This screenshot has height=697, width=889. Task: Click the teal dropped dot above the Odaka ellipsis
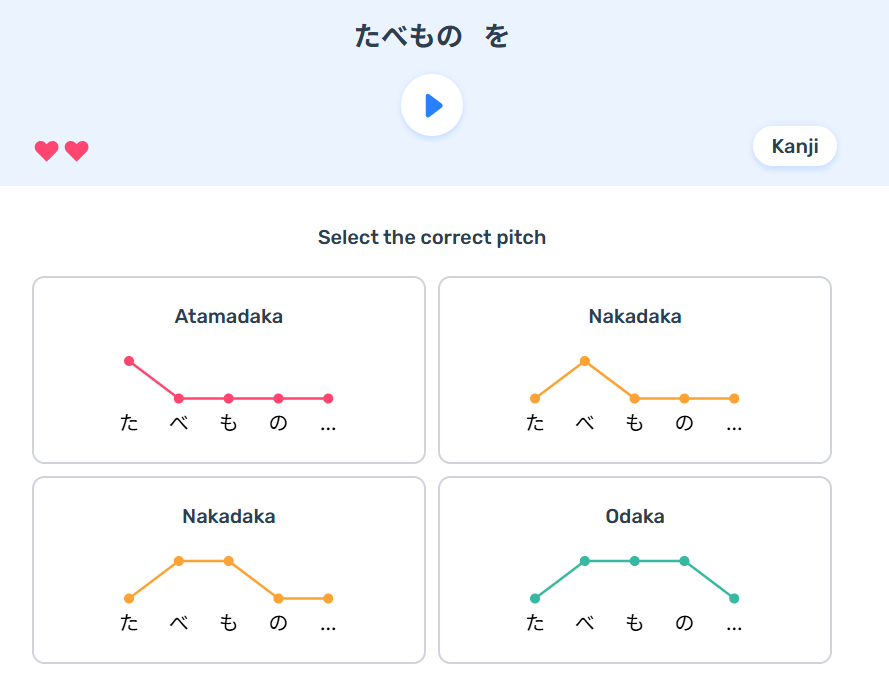click(x=734, y=599)
